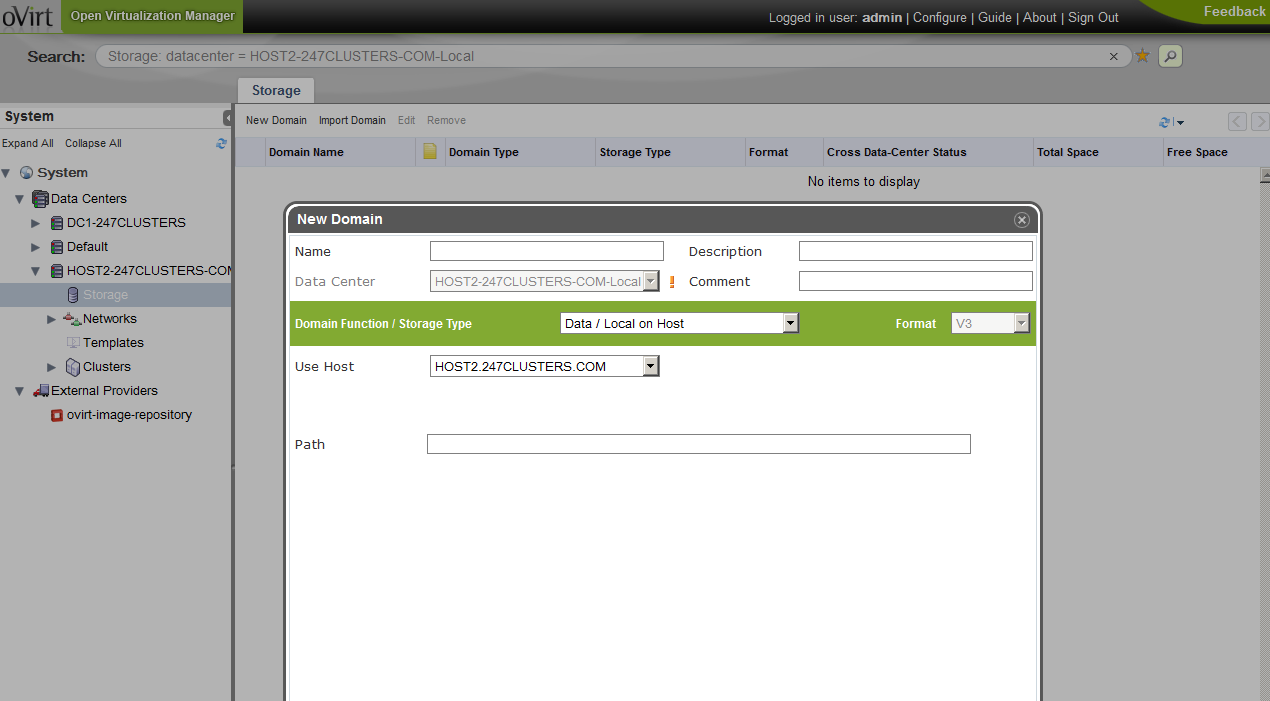Click Import Domain button
This screenshot has height=701, width=1270.
point(352,120)
